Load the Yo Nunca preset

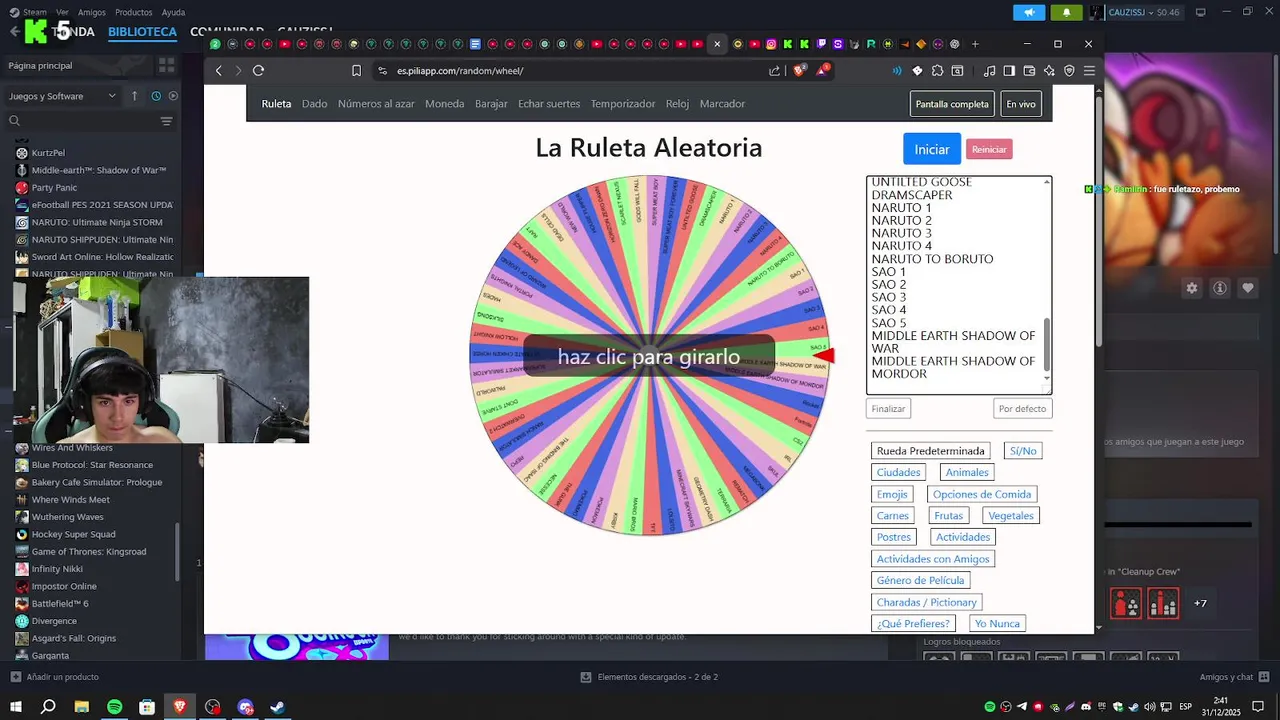coord(997,623)
